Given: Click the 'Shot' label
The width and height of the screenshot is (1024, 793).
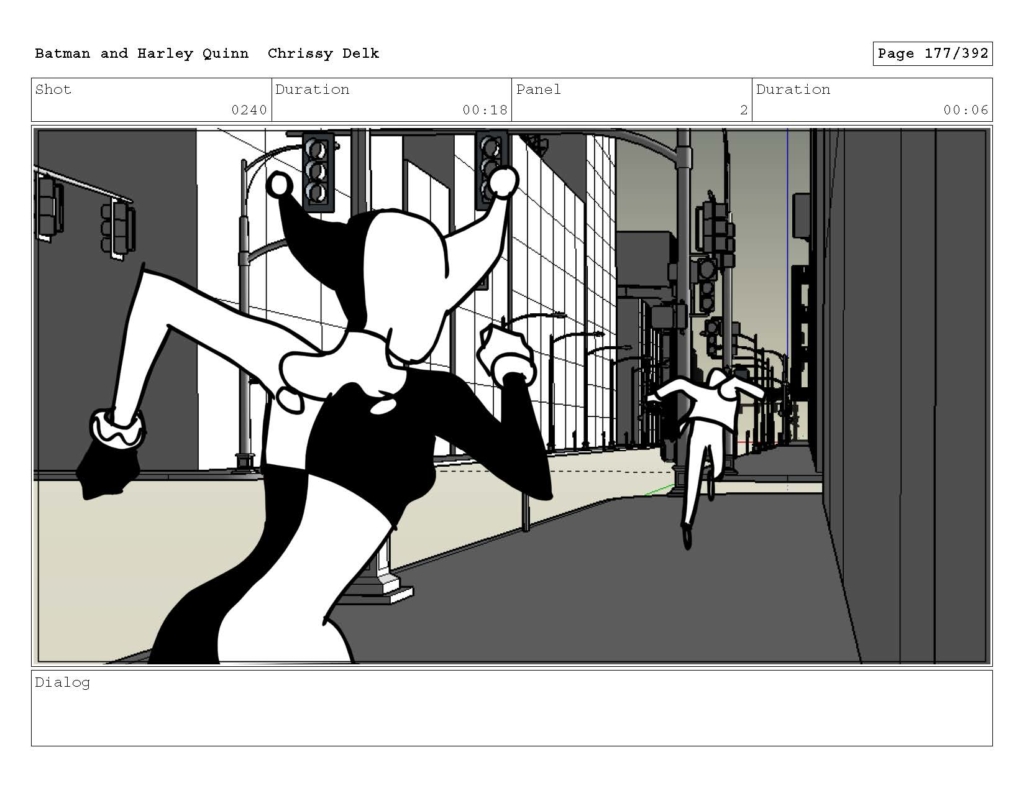Looking at the screenshot, I should (53, 89).
